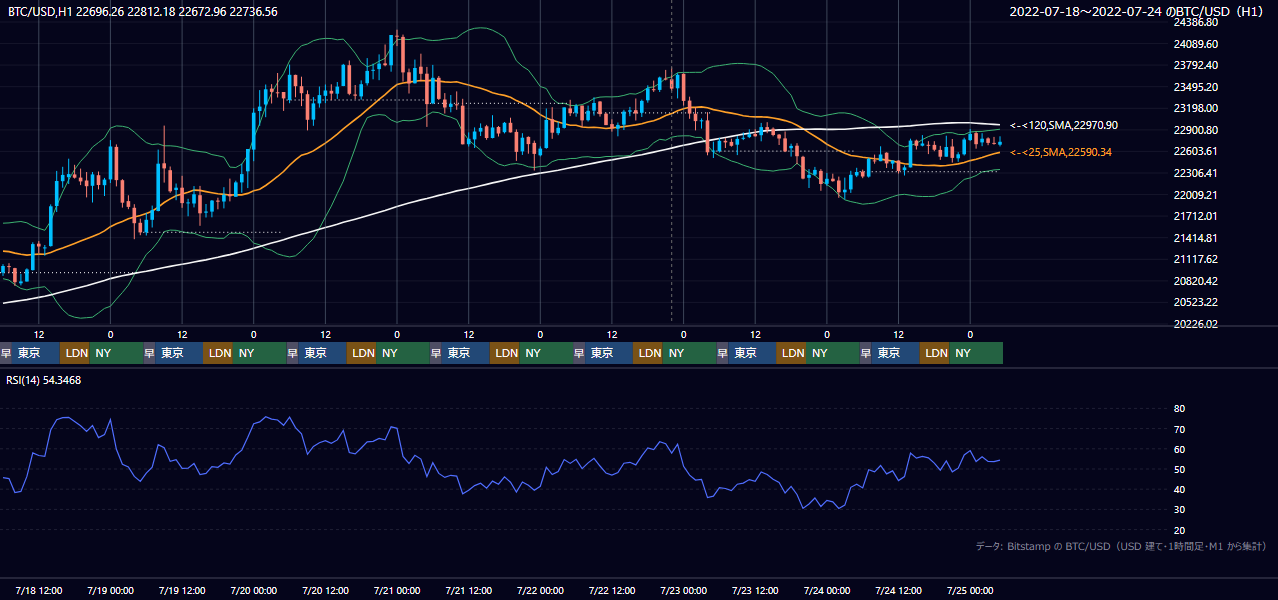
Task: Click the 7/21 00:00 date label
Action: (397, 590)
